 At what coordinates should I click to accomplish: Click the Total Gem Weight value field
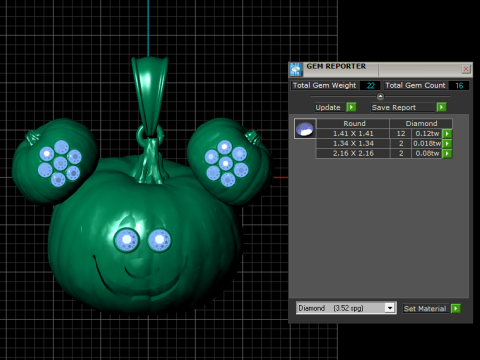[x=370, y=86]
